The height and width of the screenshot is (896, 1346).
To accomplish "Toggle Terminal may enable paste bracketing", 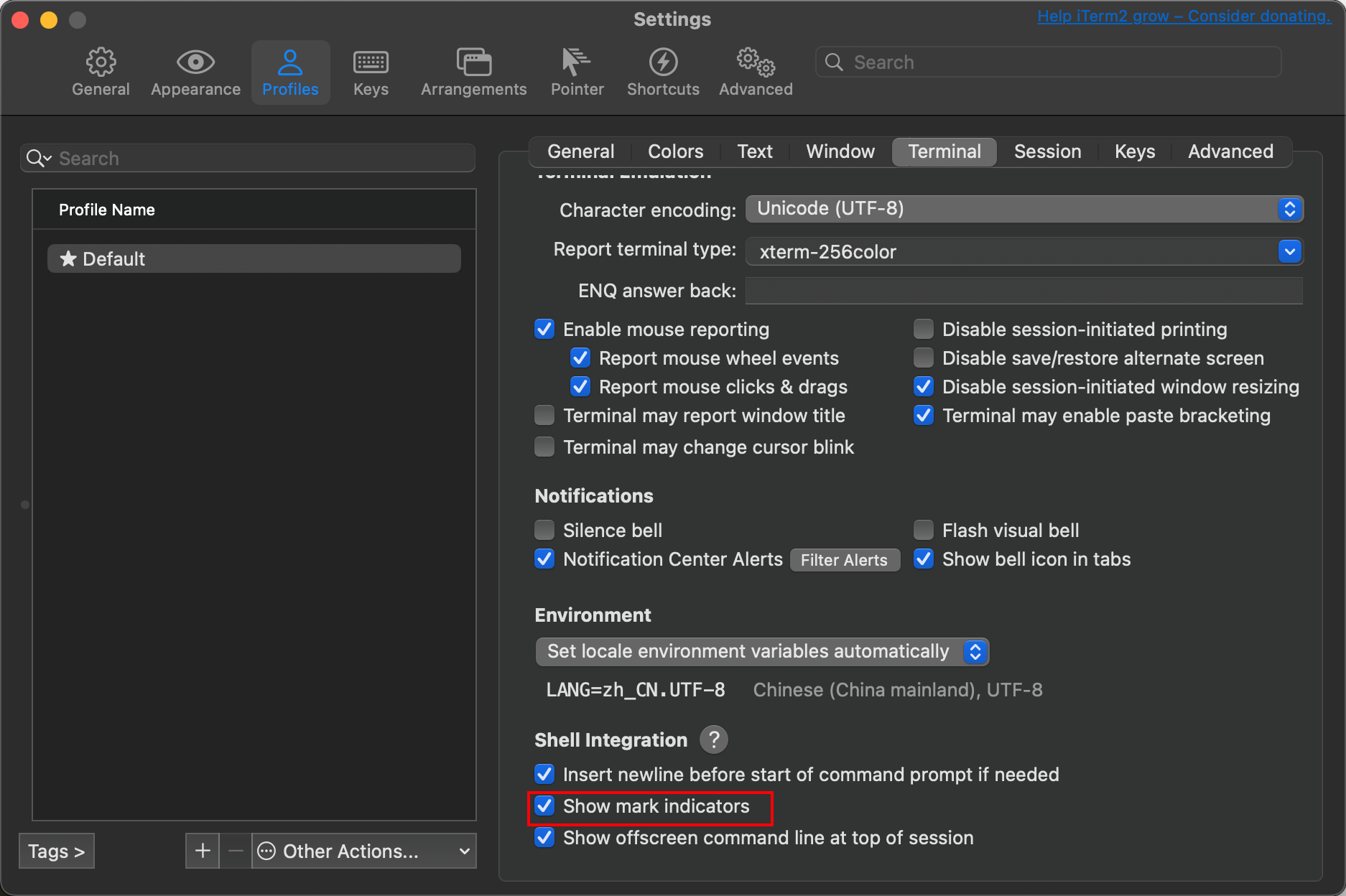I will point(924,416).
